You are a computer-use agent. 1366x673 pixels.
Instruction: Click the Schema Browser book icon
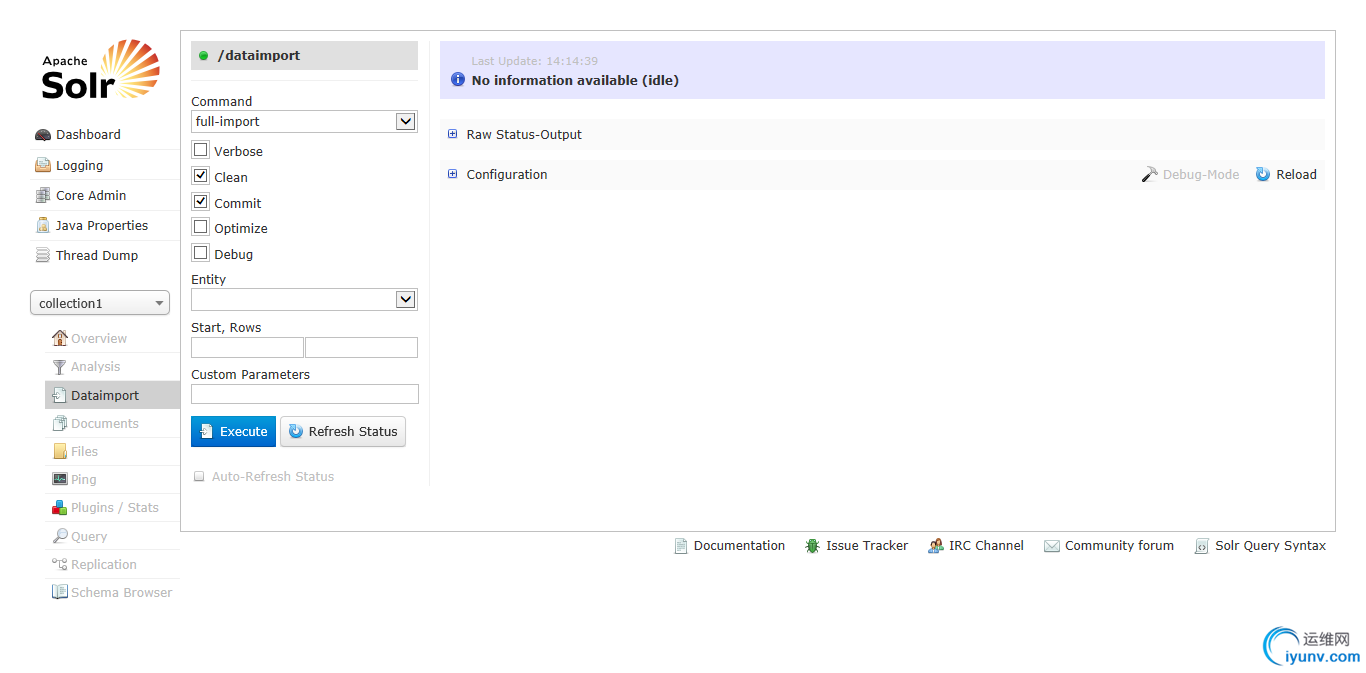(x=60, y=592)
